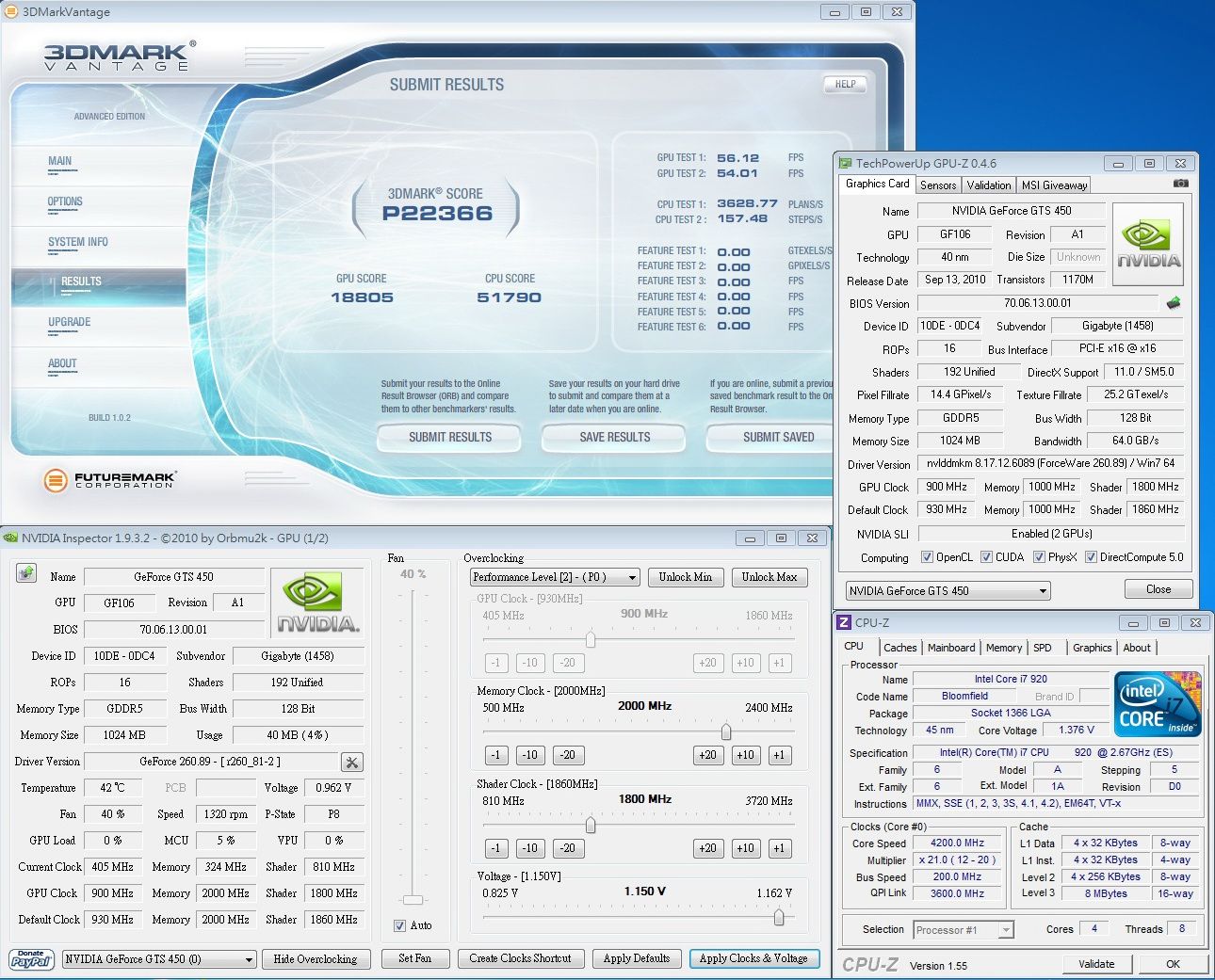Click Unlock Max button
This screenshot has width=1215, height=980.
[x=769, y=577]
